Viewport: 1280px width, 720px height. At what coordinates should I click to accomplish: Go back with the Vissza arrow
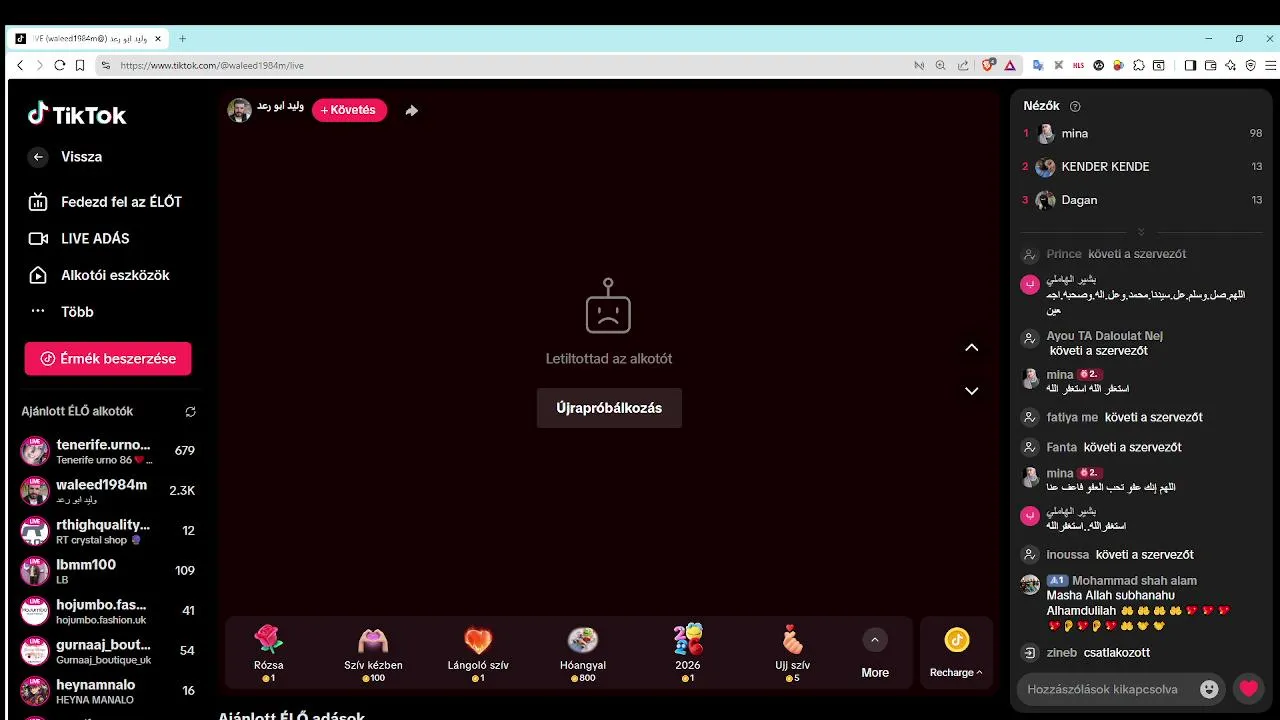38,157
